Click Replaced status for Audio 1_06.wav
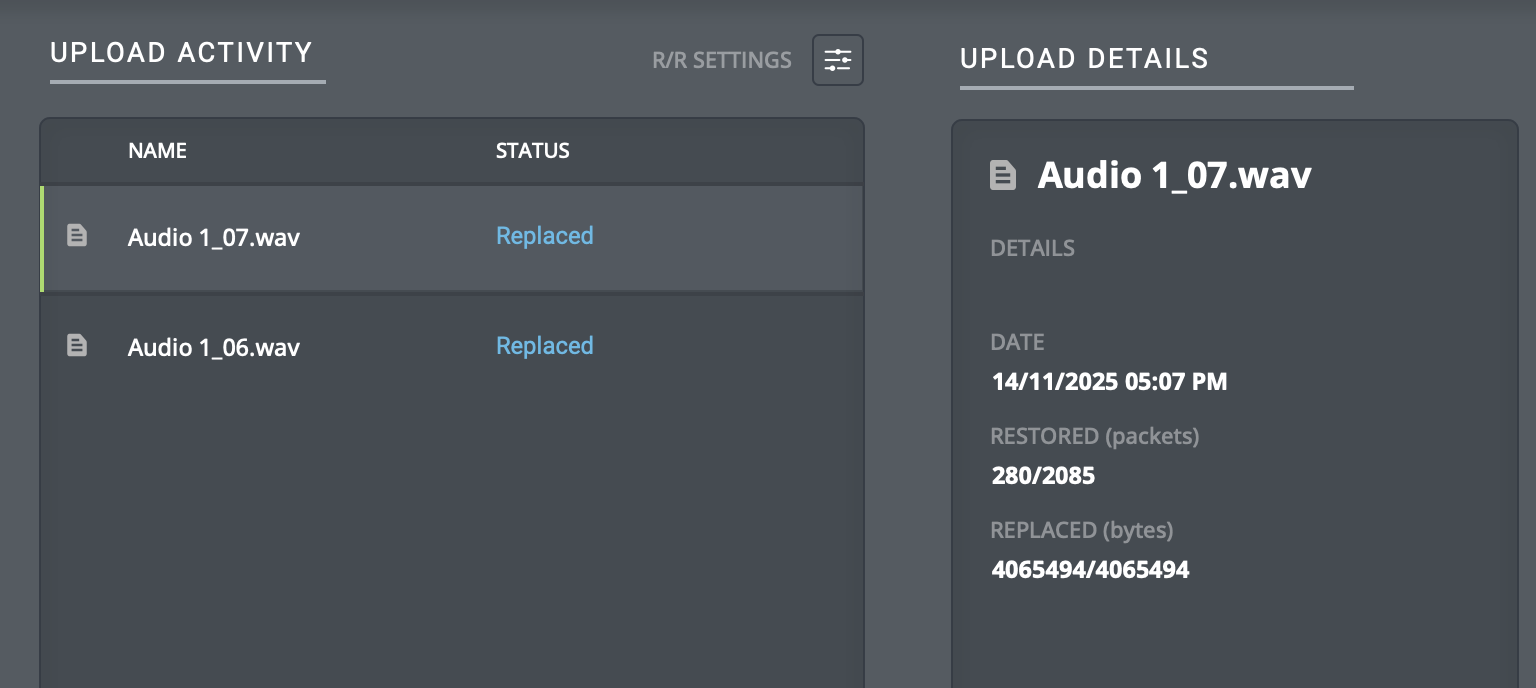Viewport: 1536px width, 688px height. tap(545, 346)
